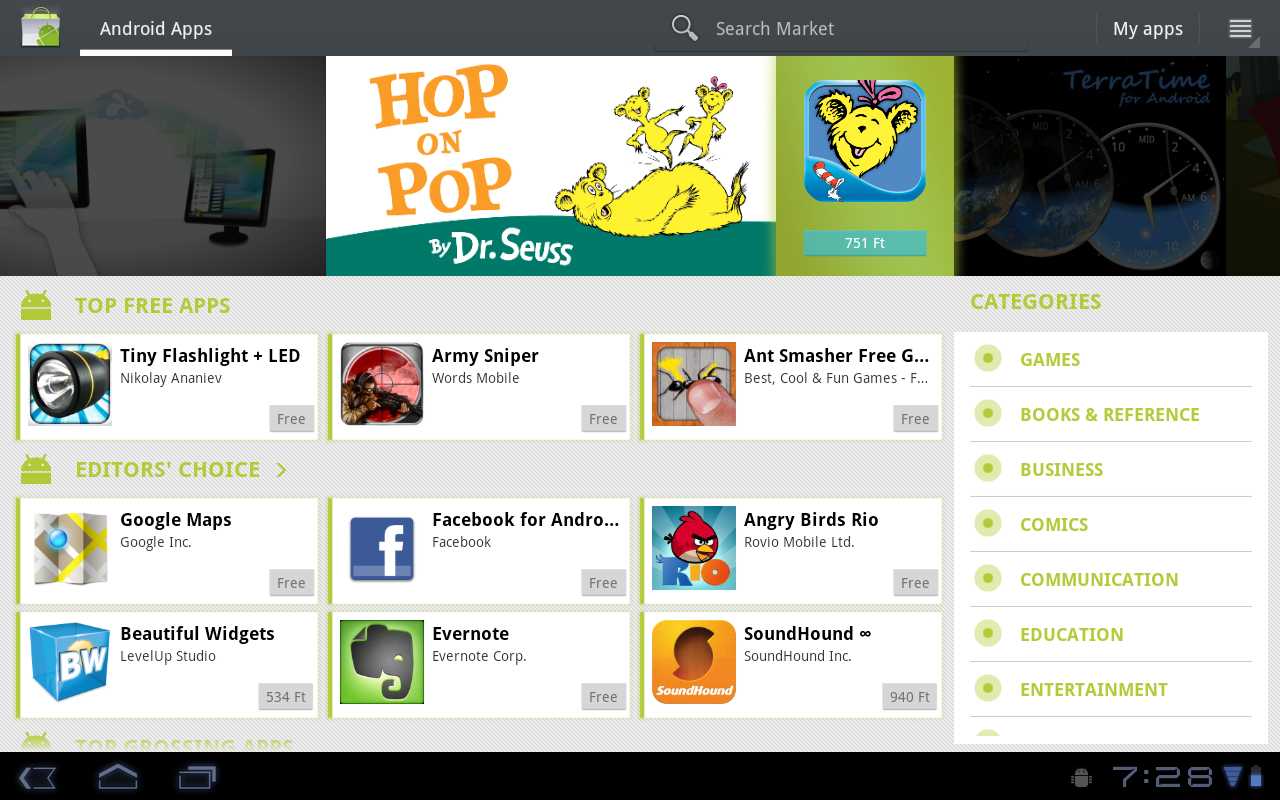
Task: Open the overflow menu in top bar
Action: (1241, 29)
